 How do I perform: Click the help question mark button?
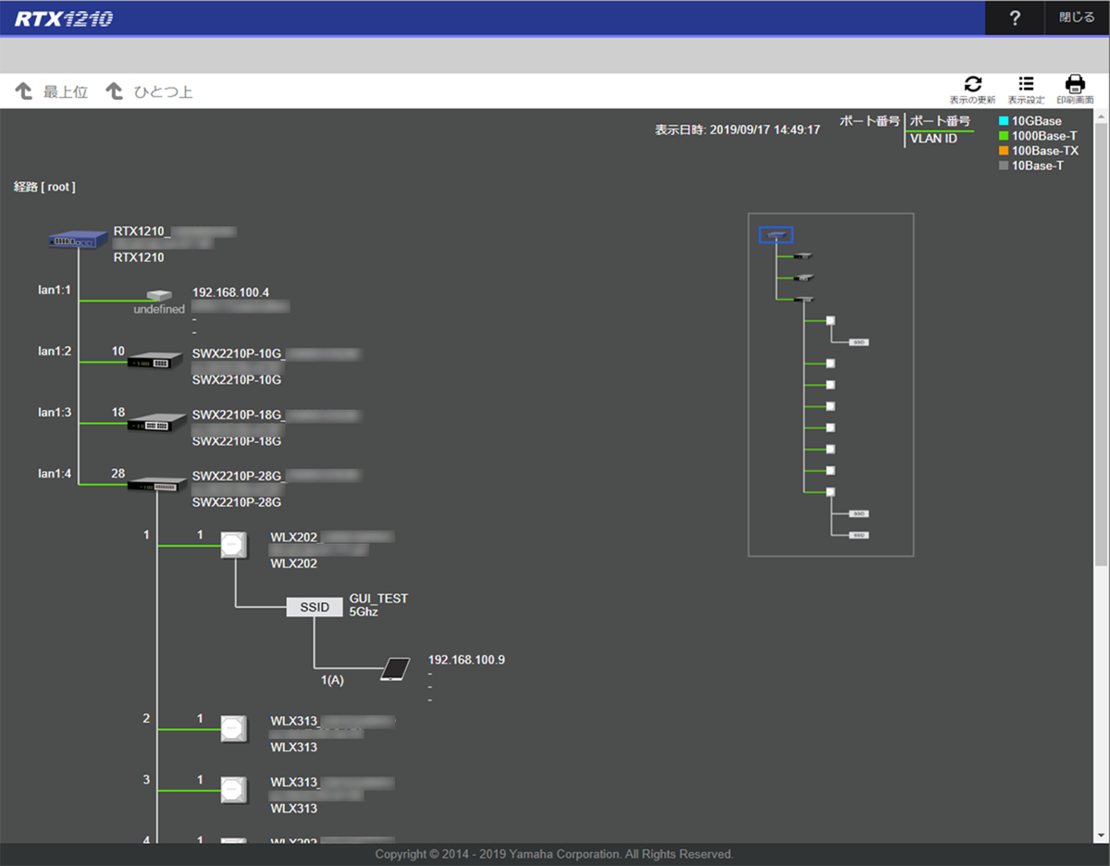pos(1014,18)
